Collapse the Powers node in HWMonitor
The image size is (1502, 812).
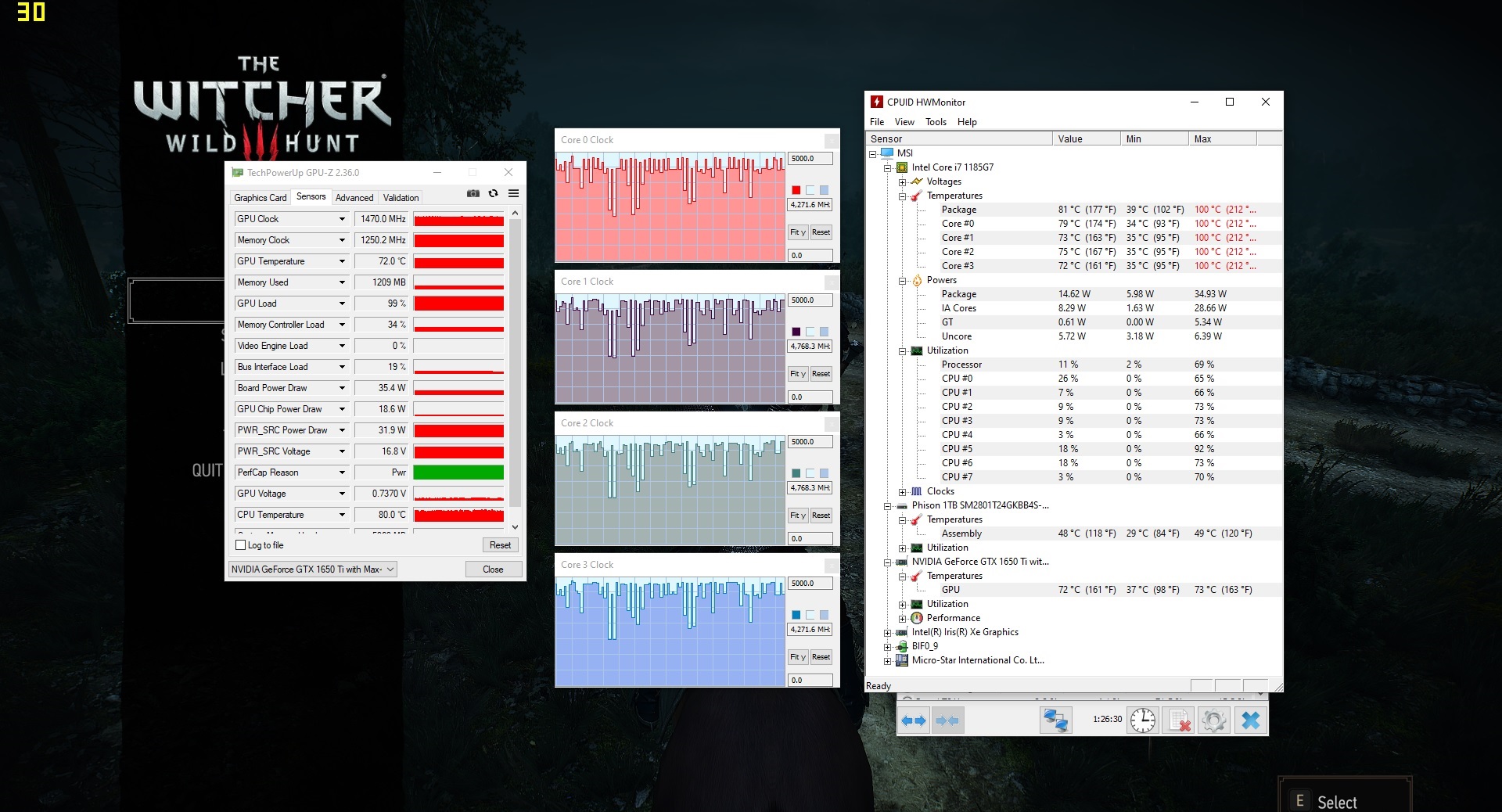tap(902, 281)
